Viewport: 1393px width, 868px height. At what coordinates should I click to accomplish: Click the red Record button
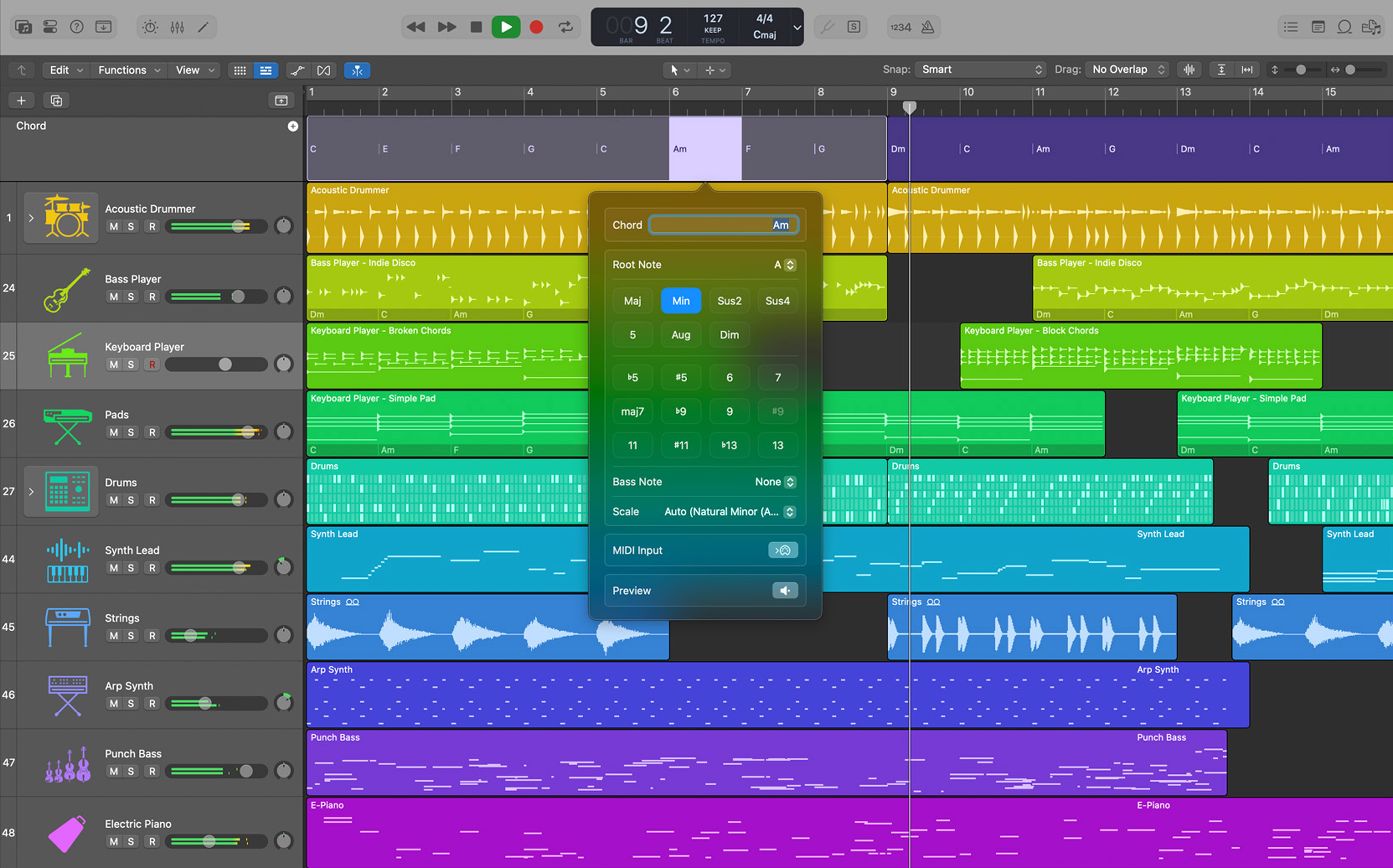(536, 27)
